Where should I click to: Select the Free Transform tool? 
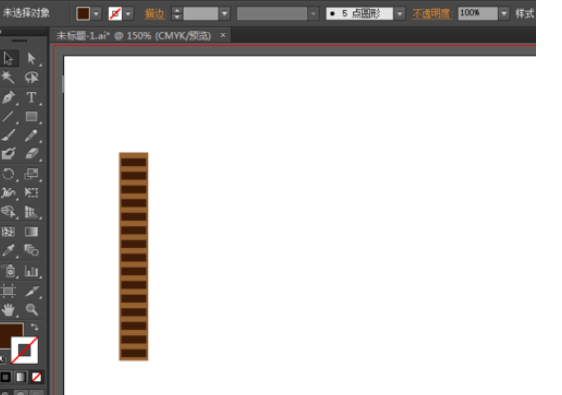(32, 193)
